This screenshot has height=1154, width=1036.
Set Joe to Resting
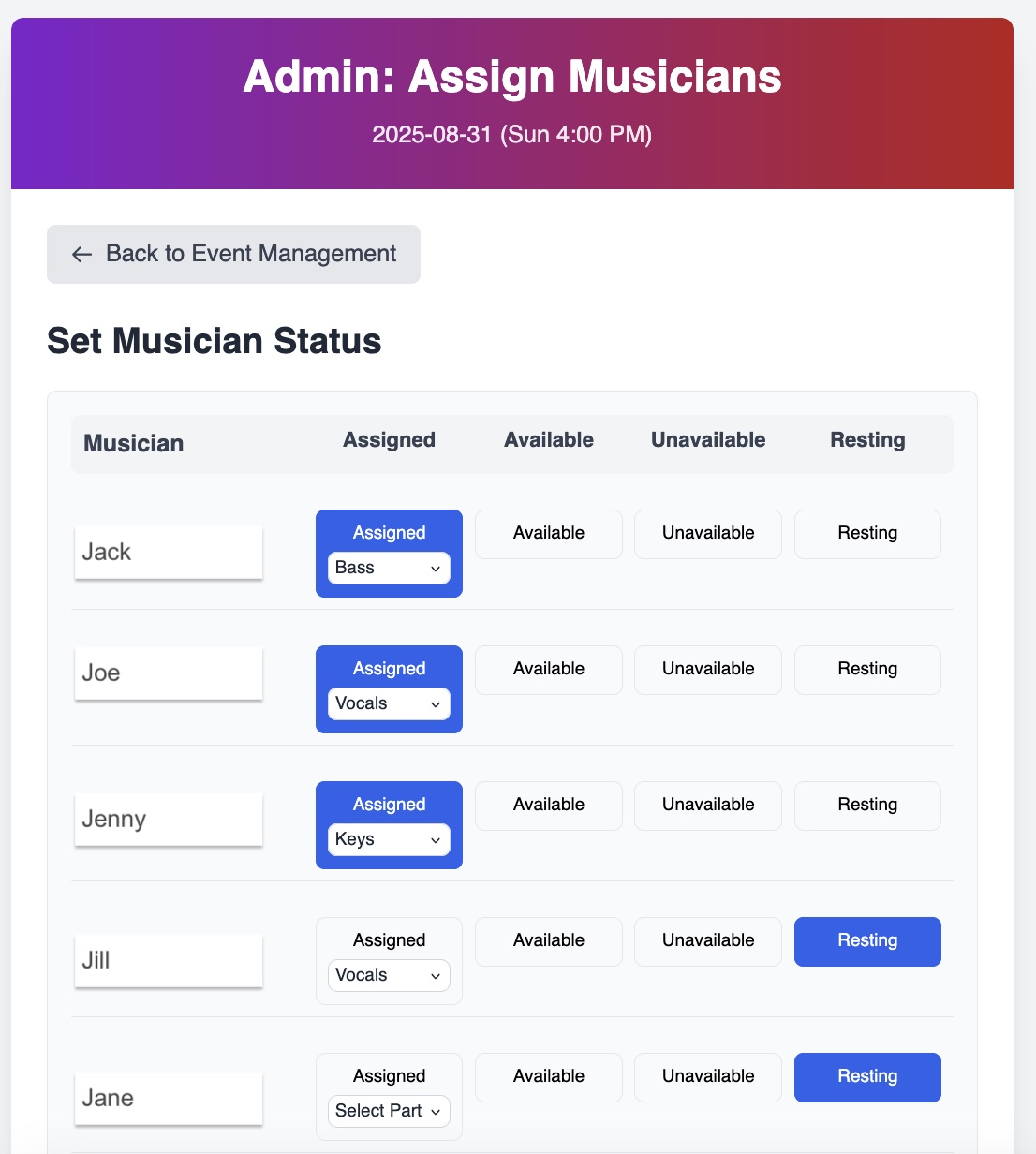867,670
